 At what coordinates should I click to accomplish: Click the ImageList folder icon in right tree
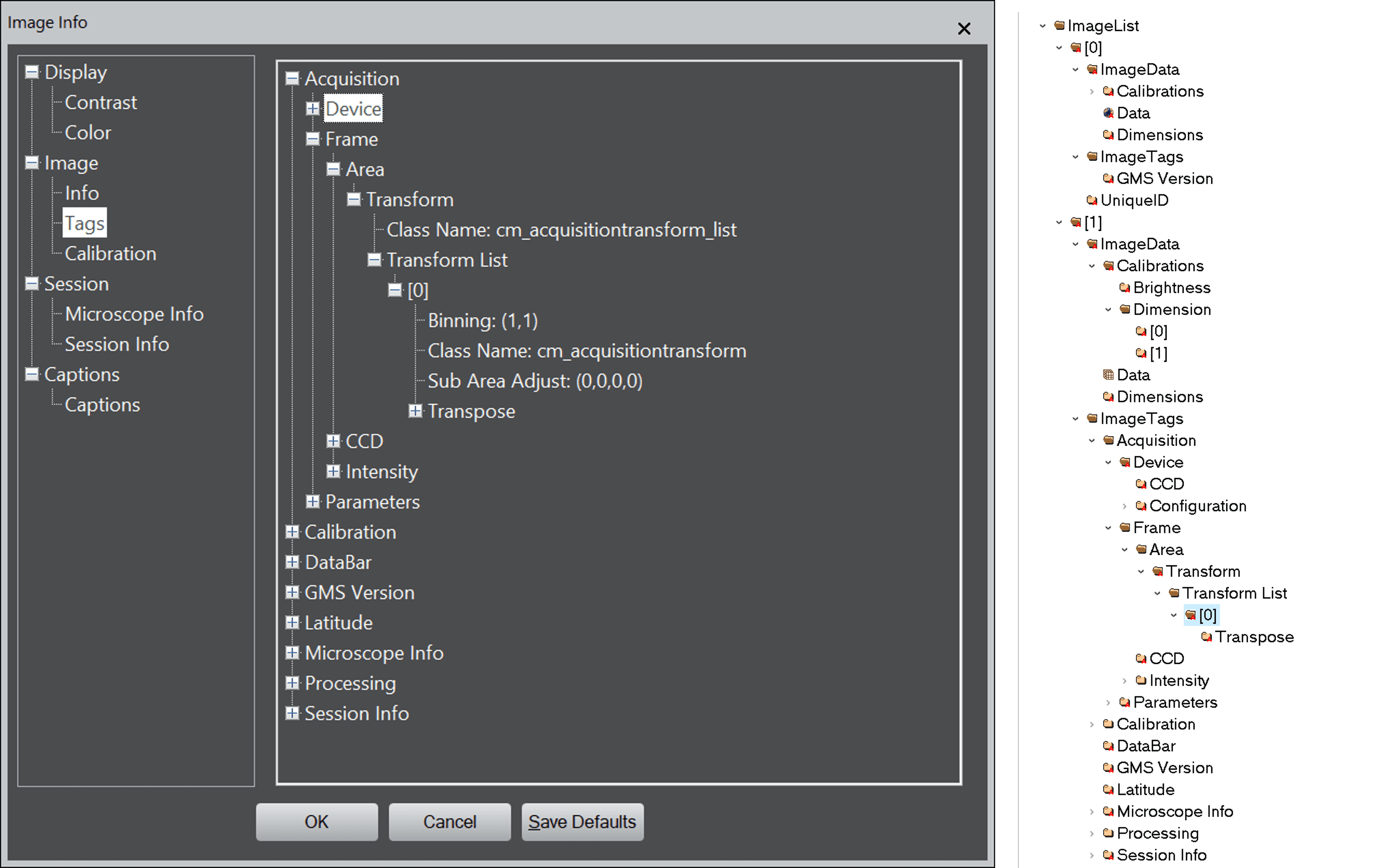pyautogui.click(x=1060, y=25)
